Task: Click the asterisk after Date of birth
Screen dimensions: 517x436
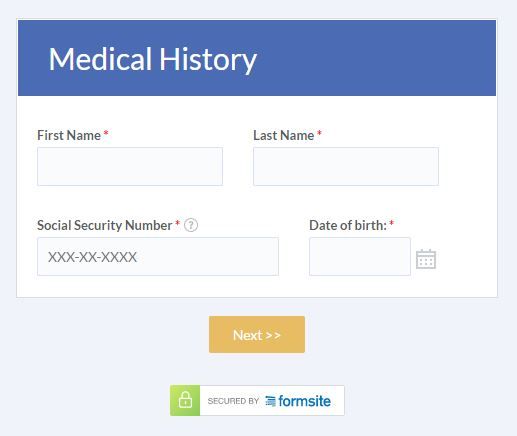Action: pos(392,223)
